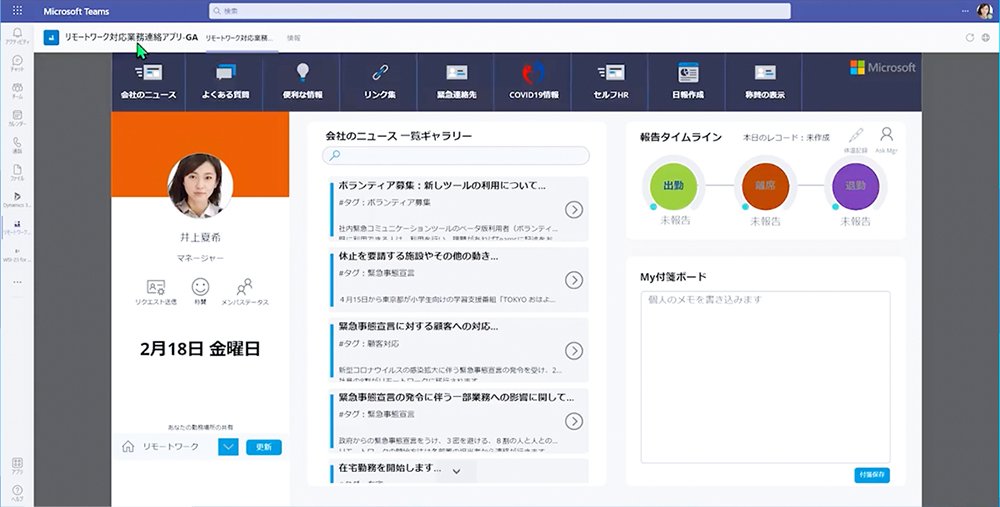This screenshot has height=507, width=1000.
Task: Select the リモートワーク対応業務 tab
Action: (239, 38)
